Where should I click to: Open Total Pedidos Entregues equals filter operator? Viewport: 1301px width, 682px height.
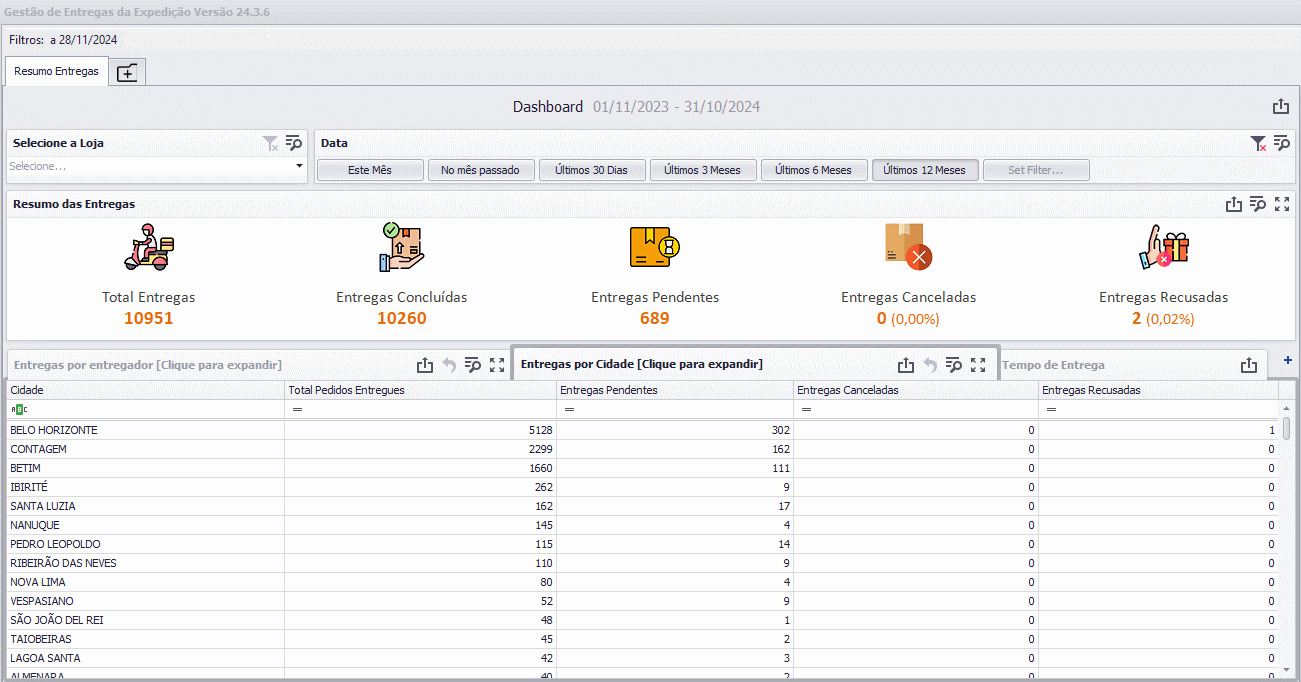[297, 410]
